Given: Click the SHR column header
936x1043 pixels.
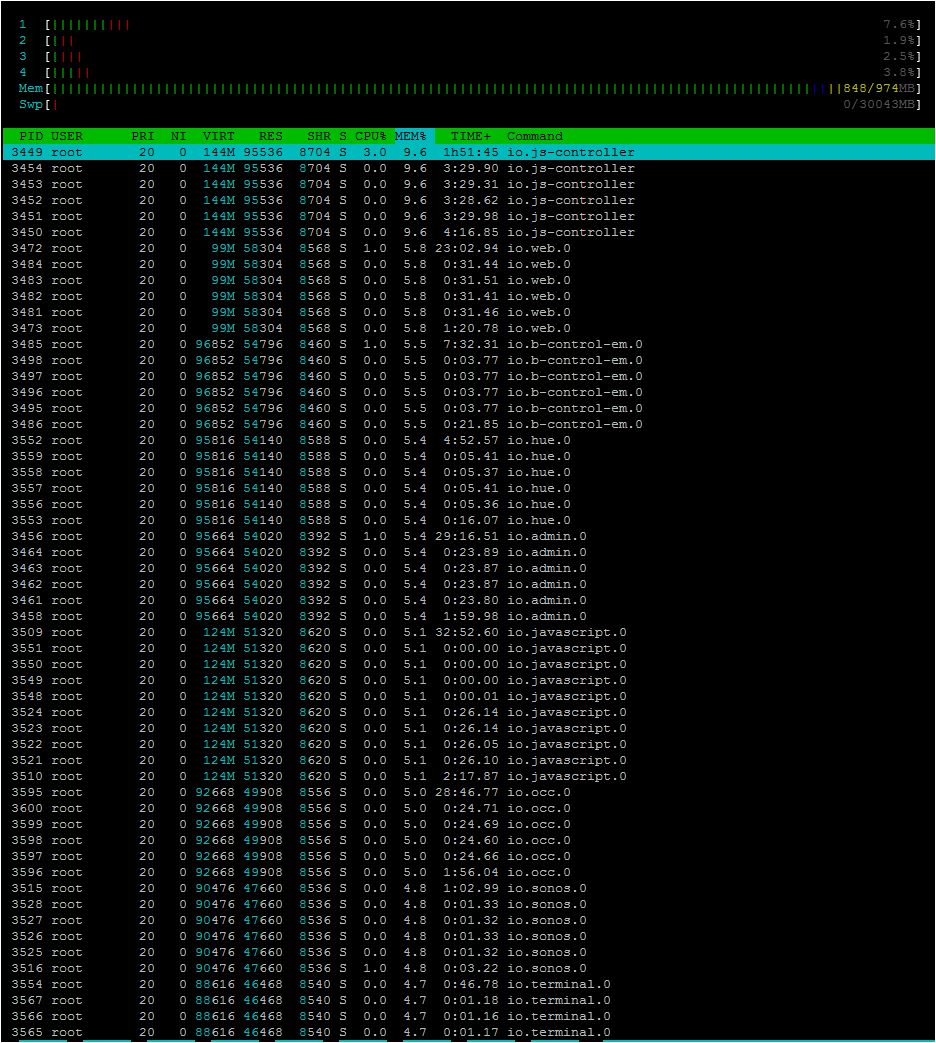Looking at the screenshot, I should [319, 136].
